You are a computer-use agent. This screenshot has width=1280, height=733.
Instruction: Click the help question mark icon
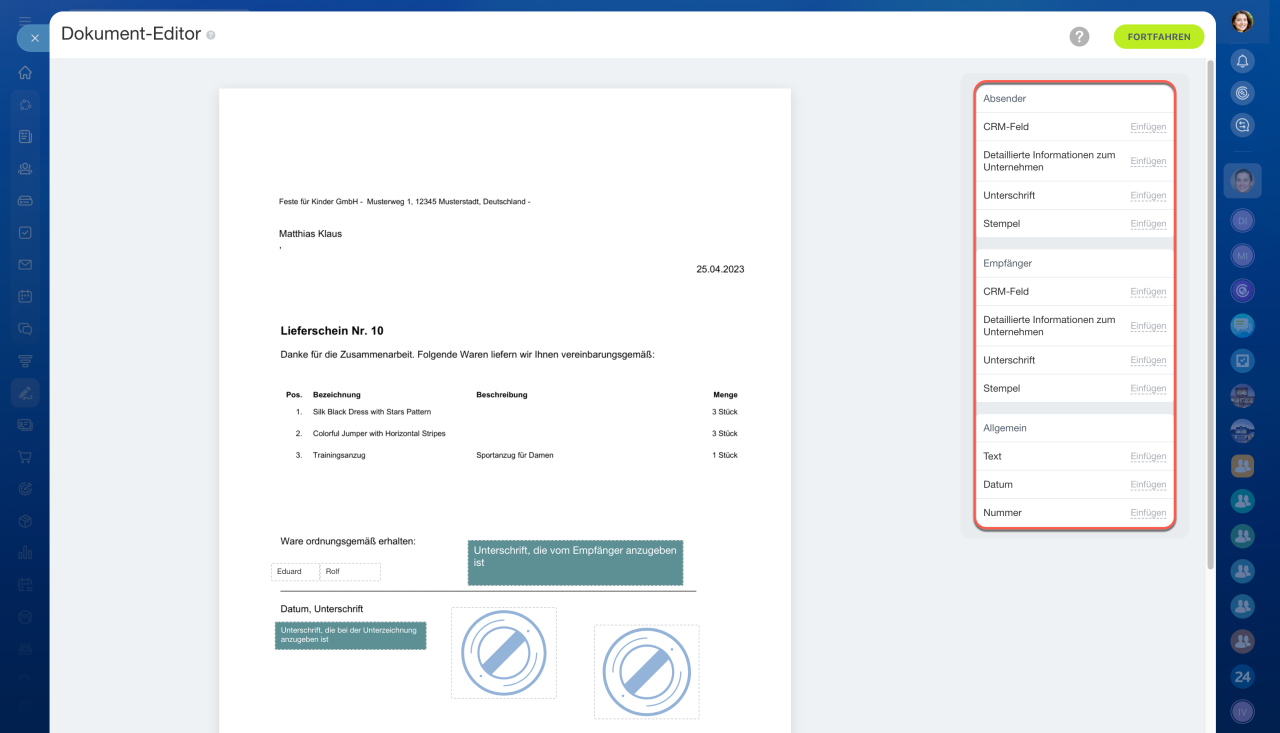(x=1079, y=37)
